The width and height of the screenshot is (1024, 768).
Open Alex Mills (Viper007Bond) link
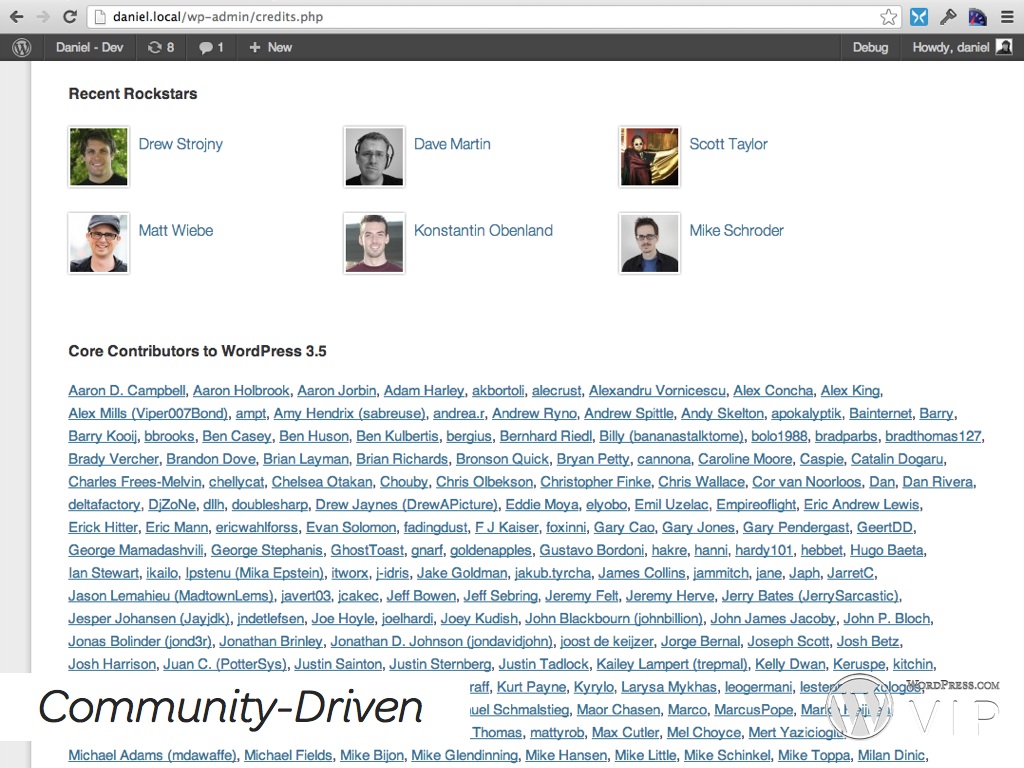click(148, 413)
